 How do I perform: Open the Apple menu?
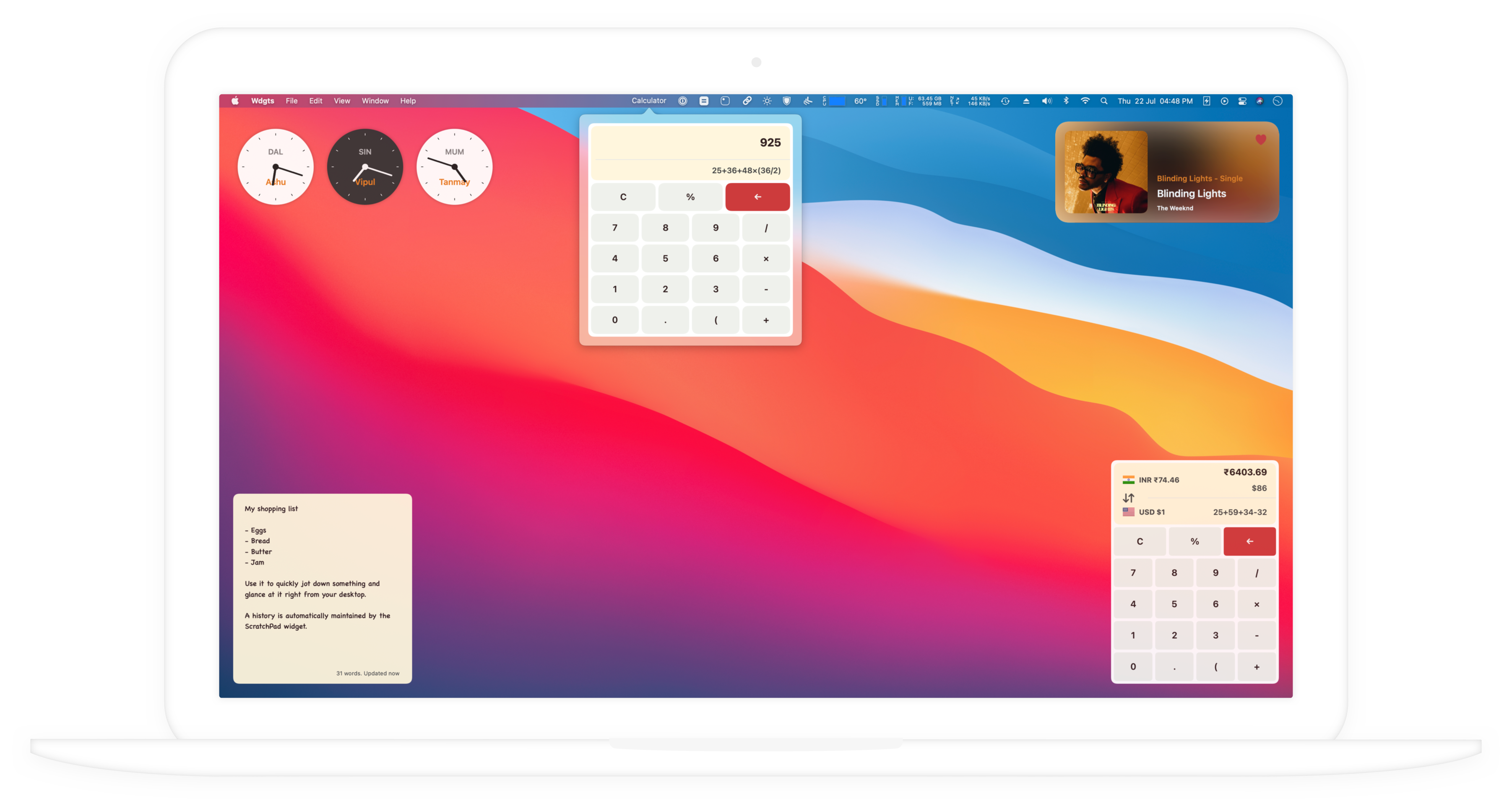[x=235, y=101]
